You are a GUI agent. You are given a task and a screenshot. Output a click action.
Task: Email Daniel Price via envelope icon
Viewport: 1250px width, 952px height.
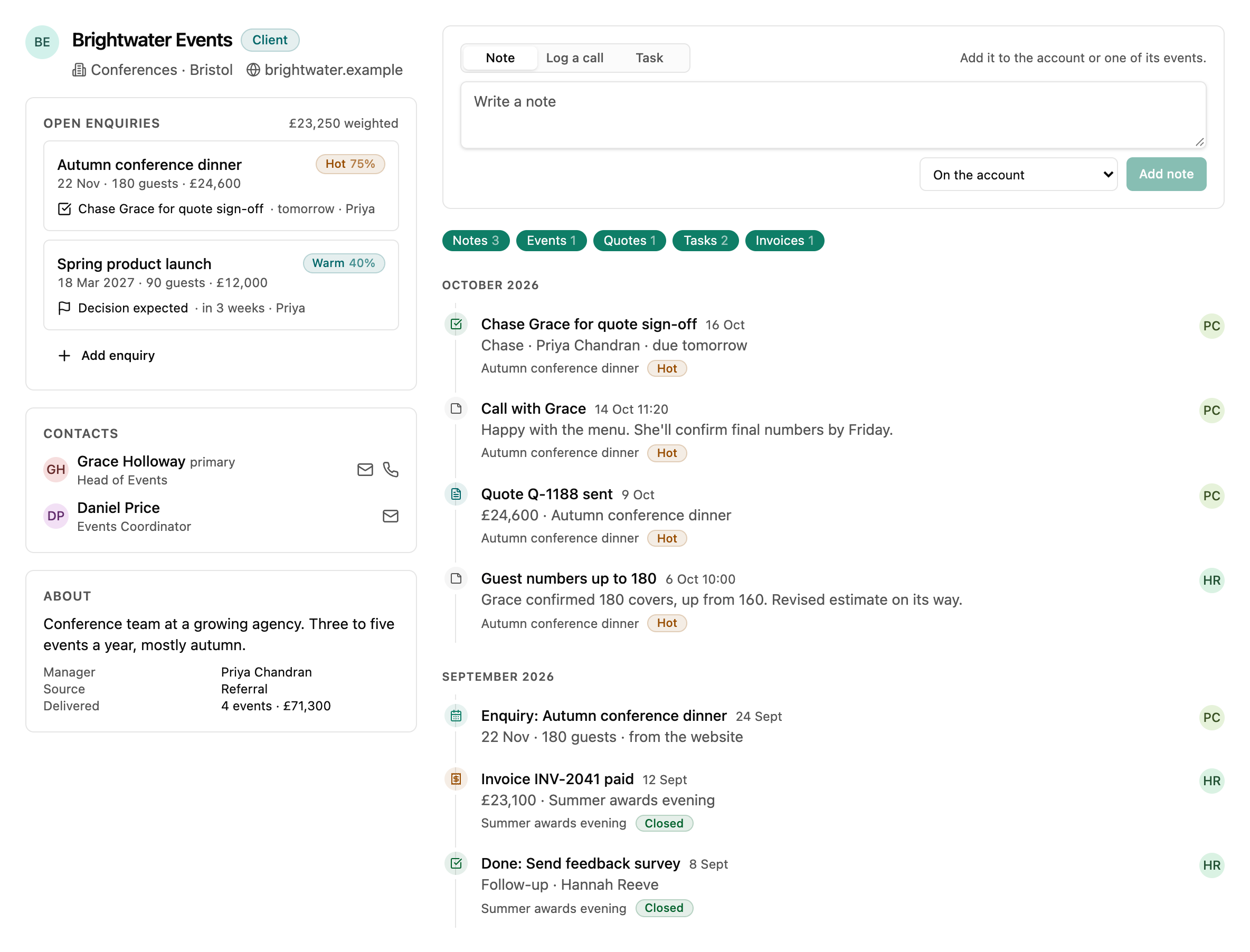[x=391, y=516]
